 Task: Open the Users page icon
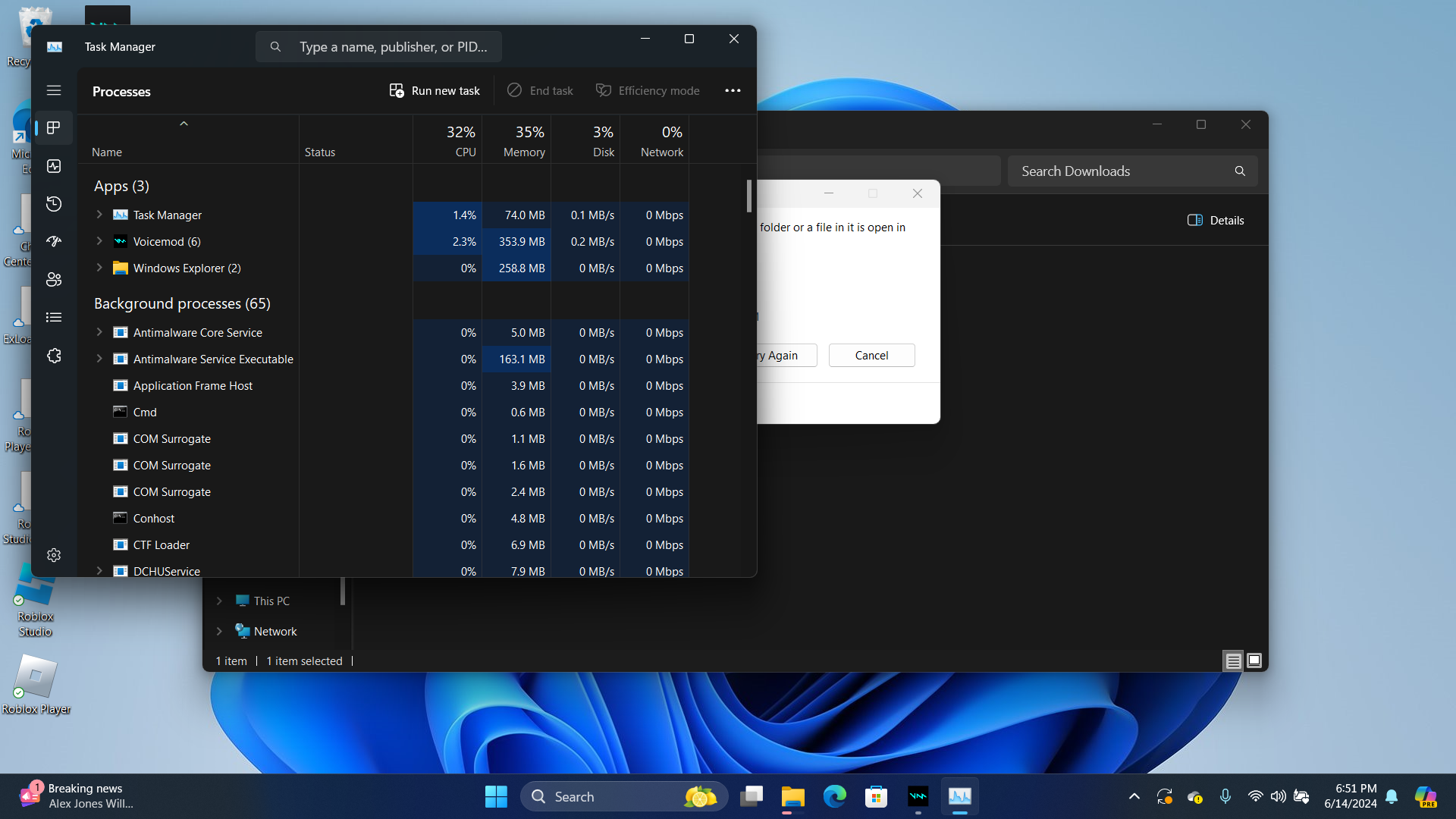tap(54, 279)
